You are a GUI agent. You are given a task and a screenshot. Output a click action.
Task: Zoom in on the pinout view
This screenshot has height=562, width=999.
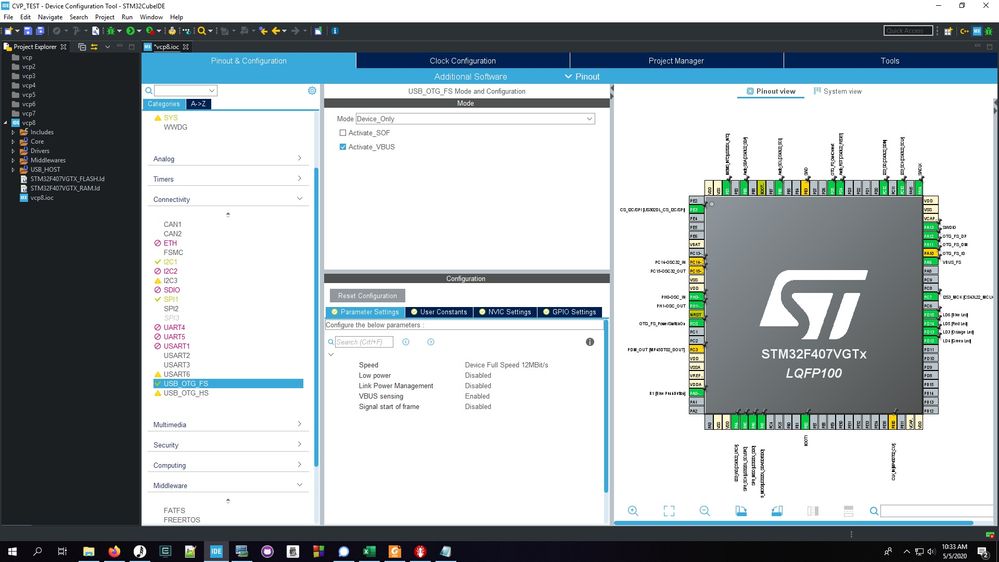point(633,511)
